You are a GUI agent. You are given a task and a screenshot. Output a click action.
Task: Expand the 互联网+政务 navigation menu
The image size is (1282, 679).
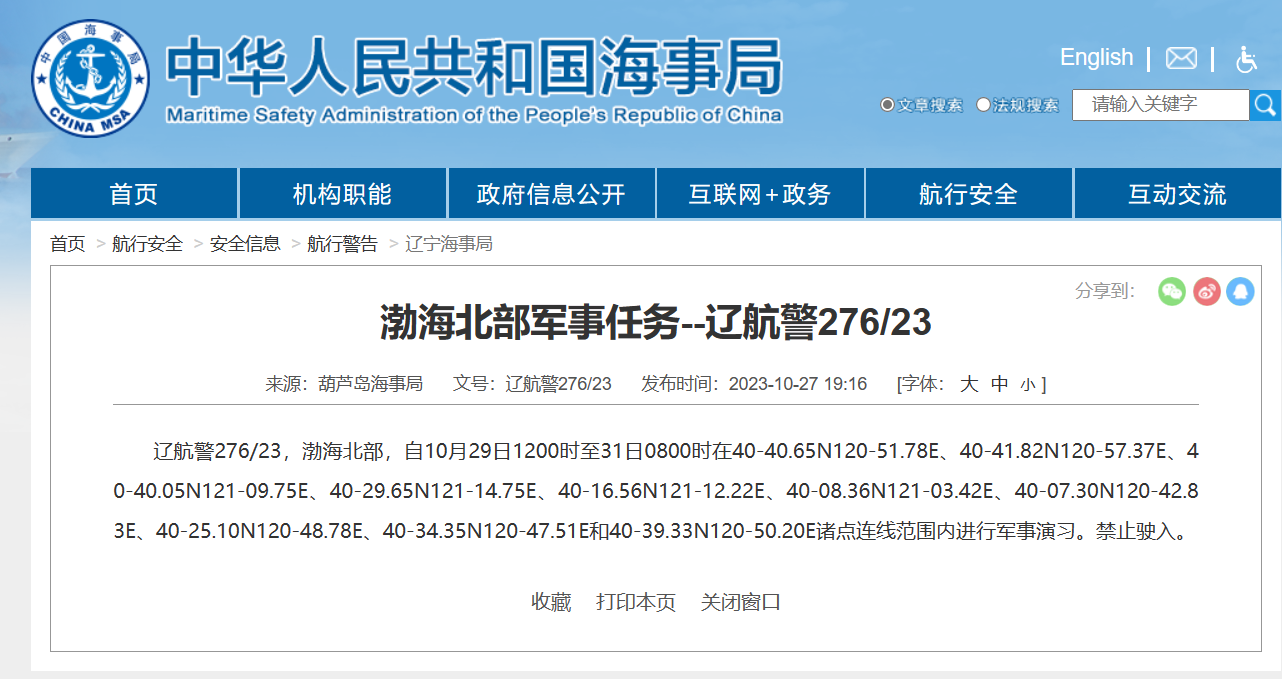(760, 194)
